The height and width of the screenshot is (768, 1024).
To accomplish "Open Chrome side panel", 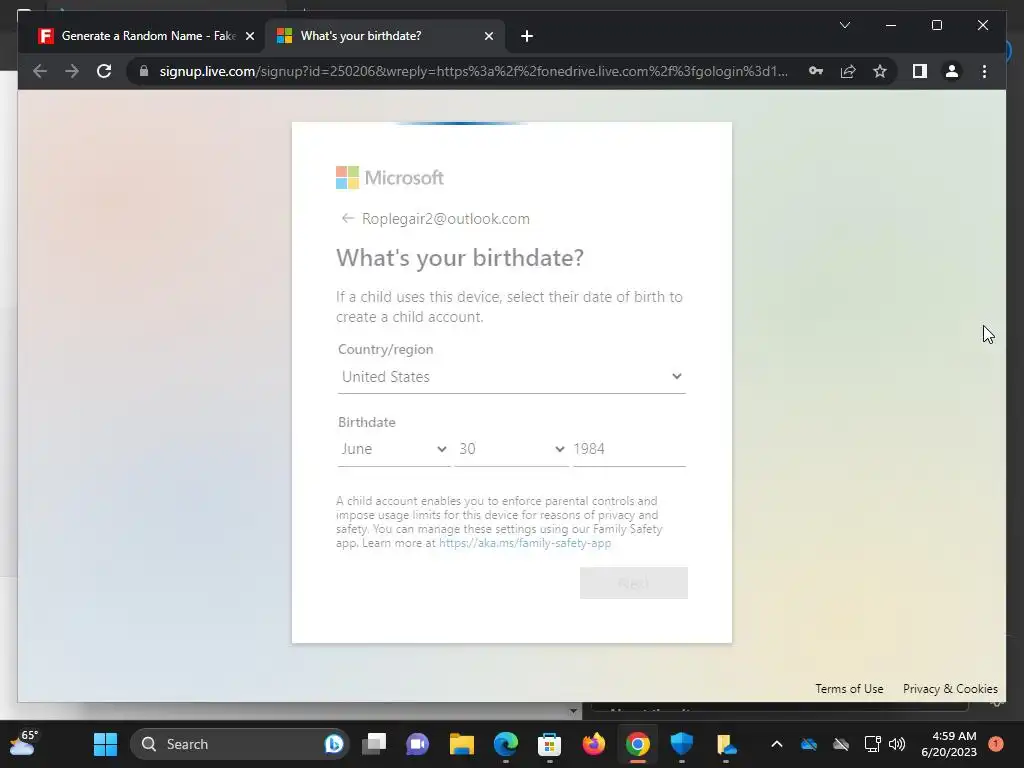I will [920, 71].
